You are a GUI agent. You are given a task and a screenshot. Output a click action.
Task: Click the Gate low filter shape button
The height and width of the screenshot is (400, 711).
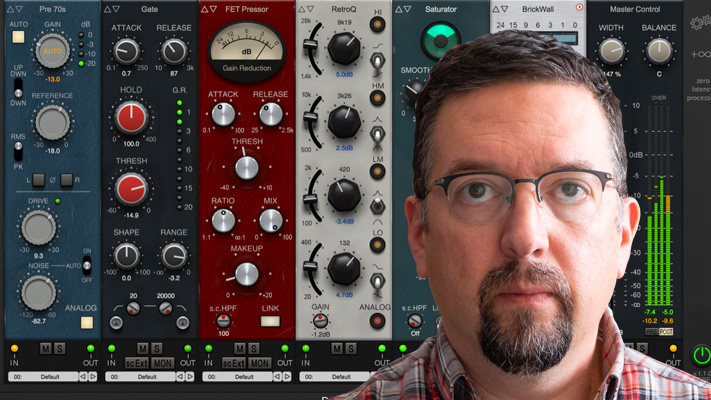tap(117, 322)
